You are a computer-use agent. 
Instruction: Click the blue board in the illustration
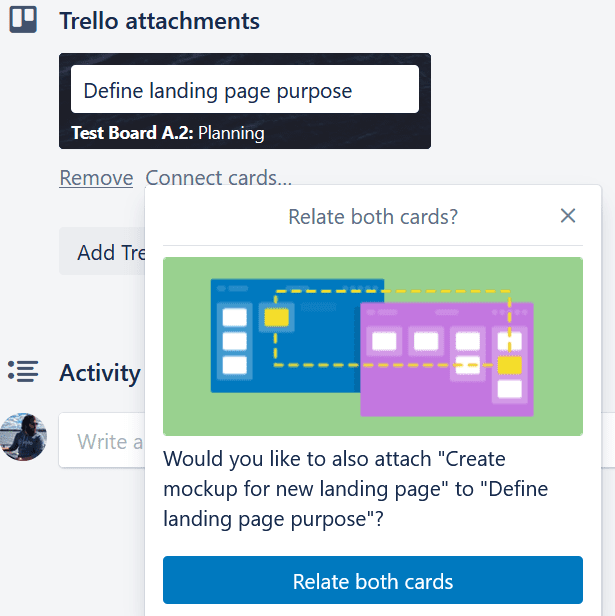pos(285,336)
